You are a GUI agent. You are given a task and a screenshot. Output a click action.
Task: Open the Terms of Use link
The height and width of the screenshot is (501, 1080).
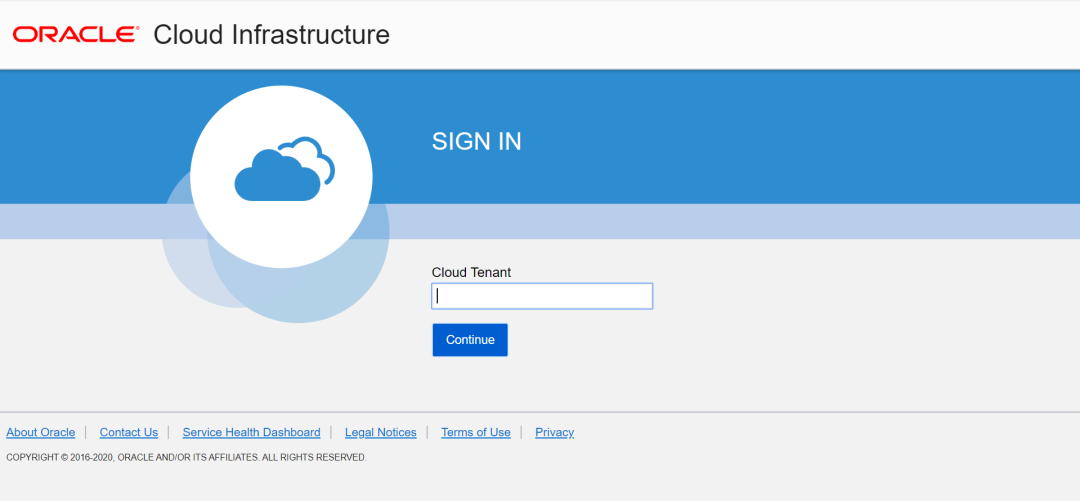click(x=476, y=432)
